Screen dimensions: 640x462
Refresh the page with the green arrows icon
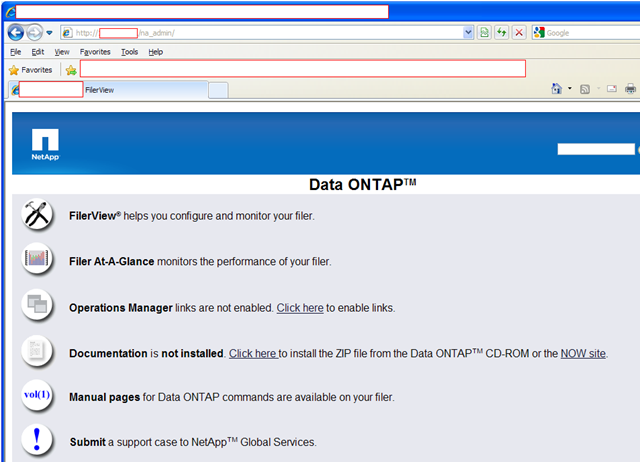click(502, 33)
